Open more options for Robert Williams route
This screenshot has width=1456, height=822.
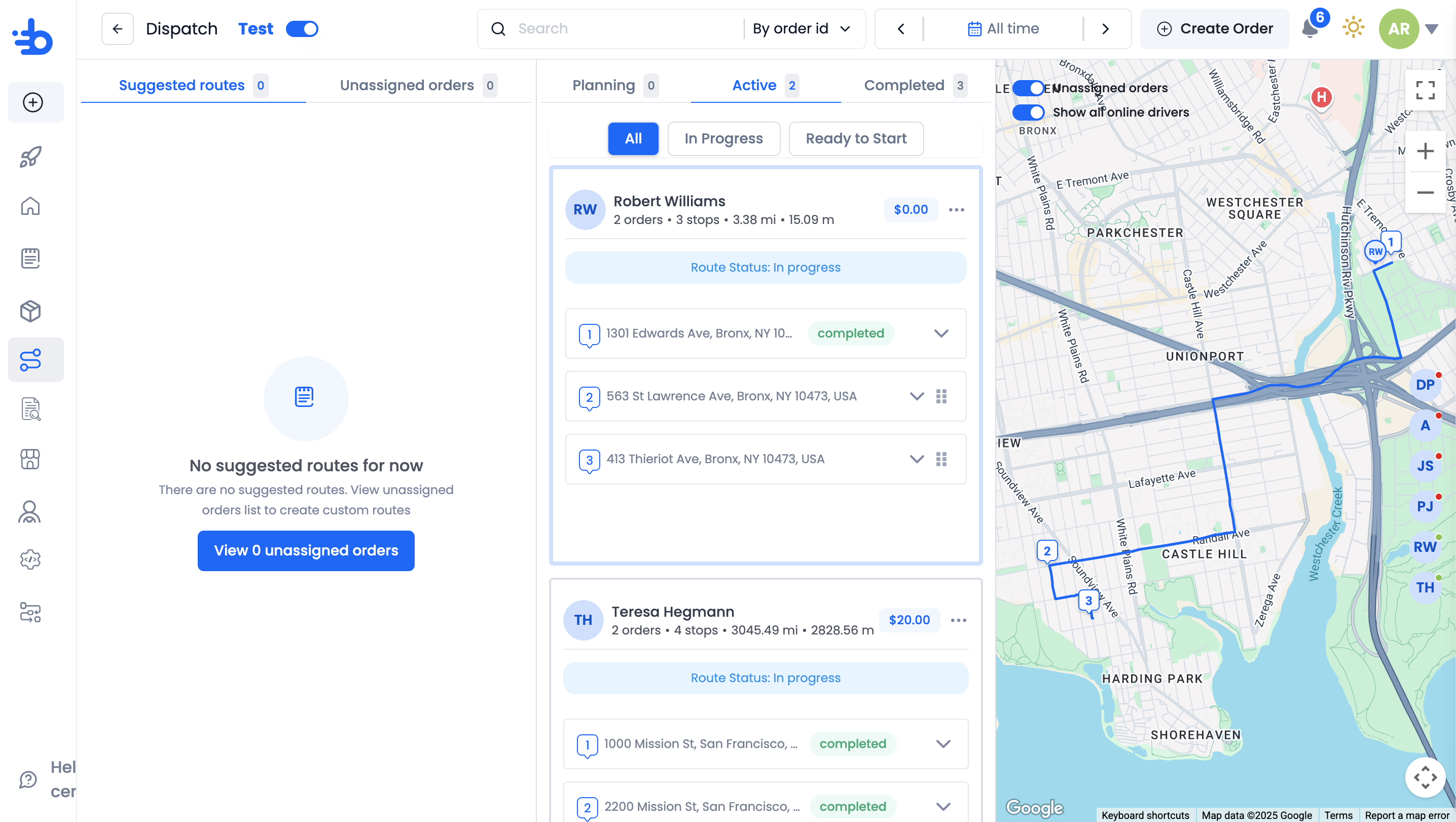tap(956, 210)
